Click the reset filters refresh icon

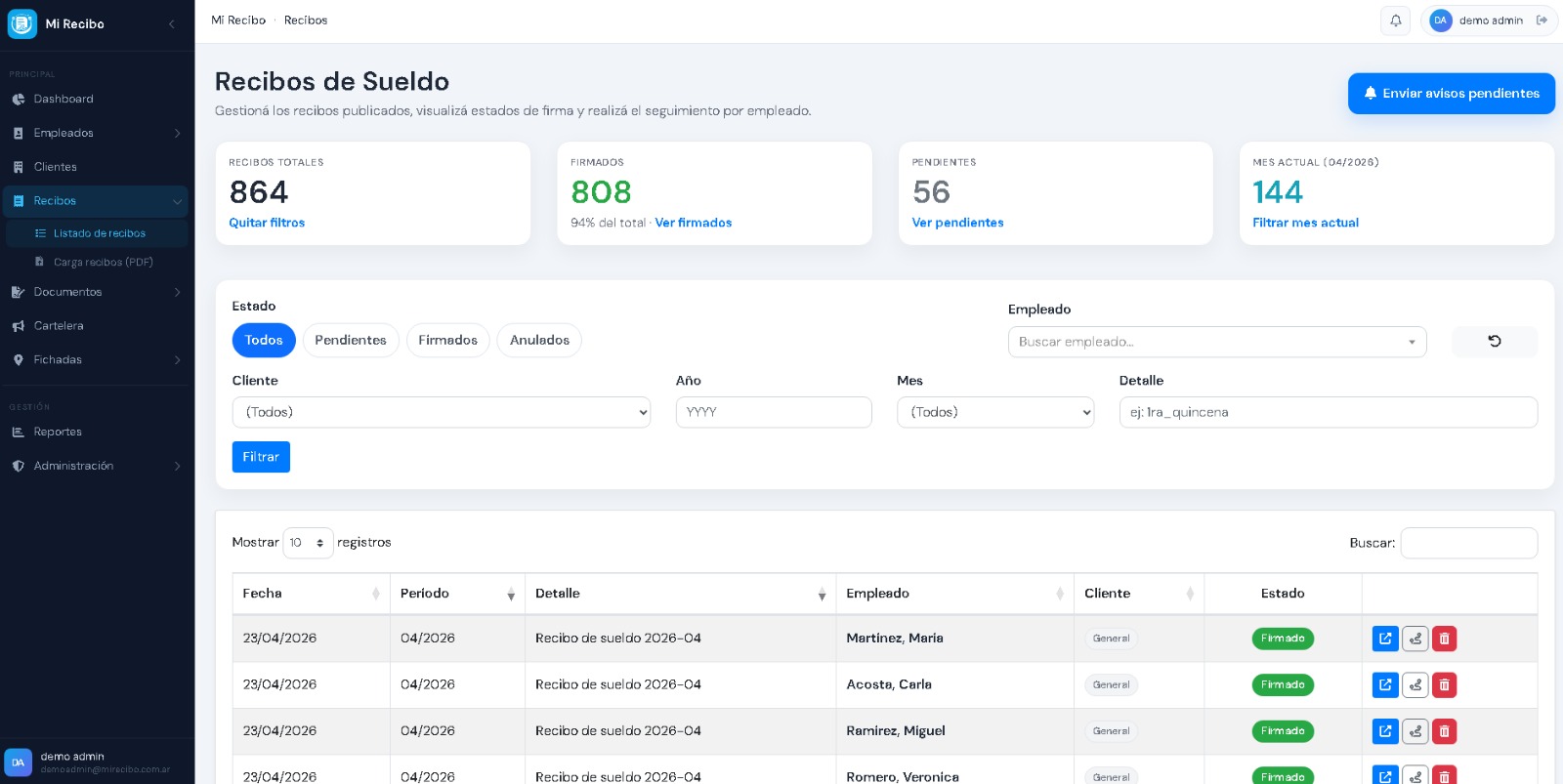click(x=1494, y=342)
